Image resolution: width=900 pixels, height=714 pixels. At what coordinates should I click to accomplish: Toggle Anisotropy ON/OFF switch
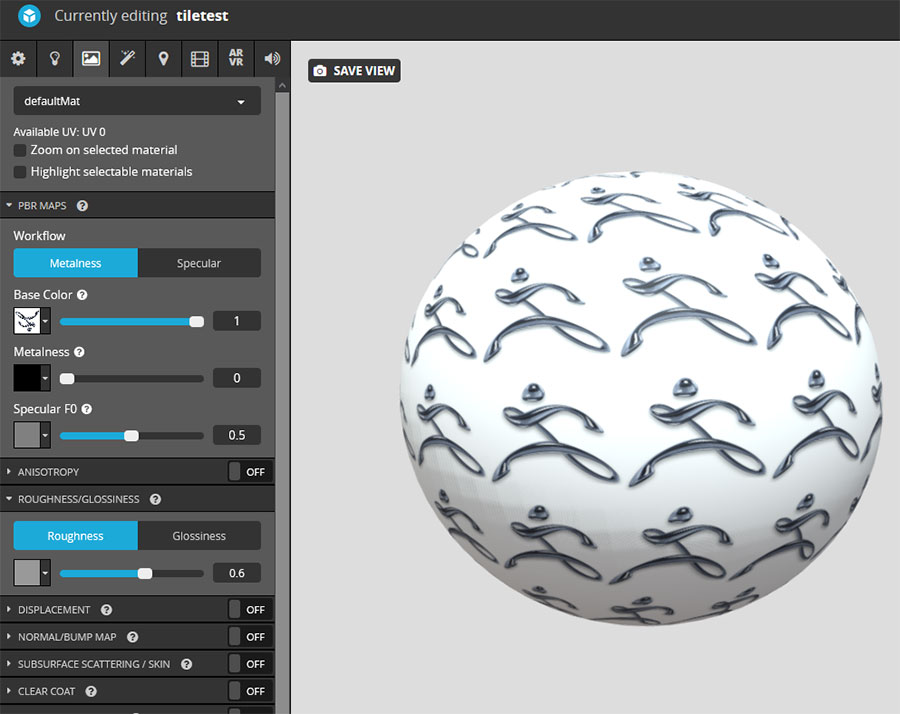click(250, 472)
